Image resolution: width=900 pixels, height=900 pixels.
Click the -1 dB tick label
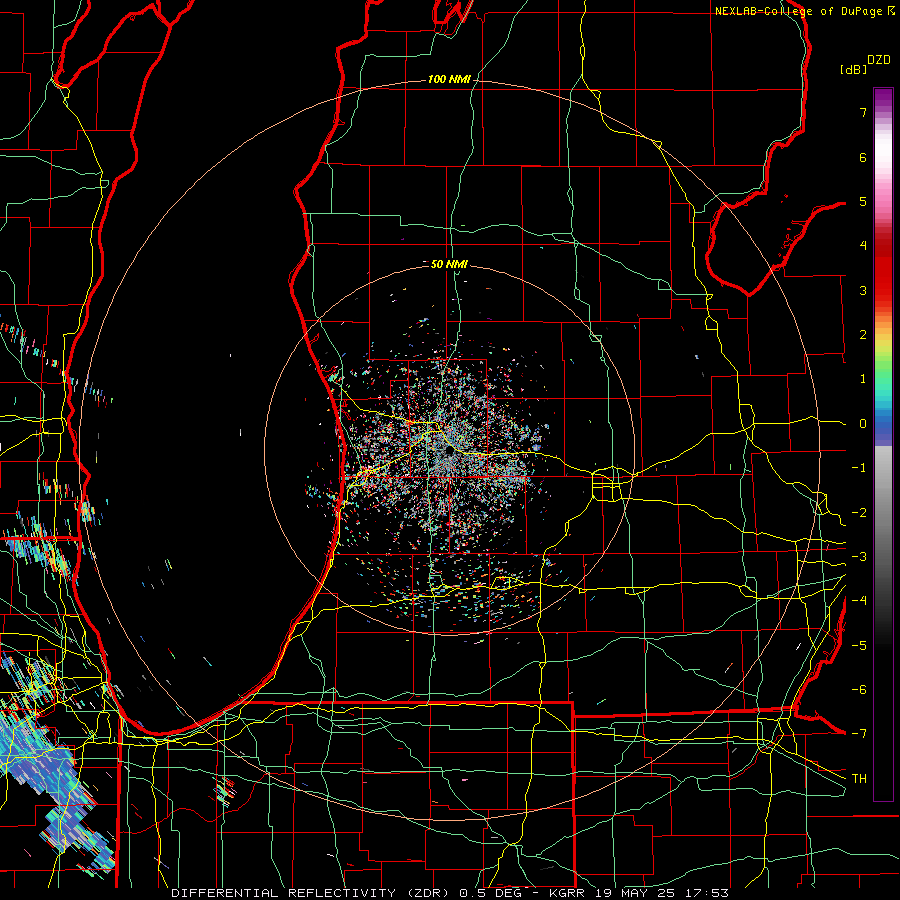click(x=859, y=468)
